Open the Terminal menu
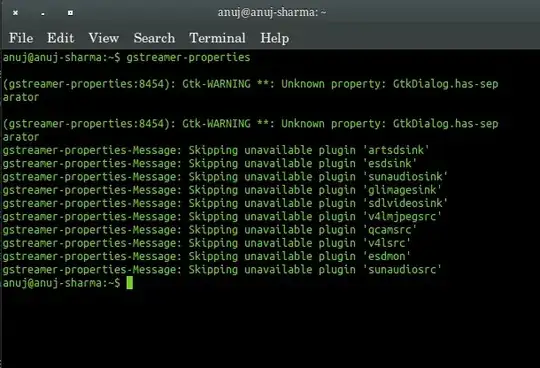The image size is (540, 368). [217, 38]
